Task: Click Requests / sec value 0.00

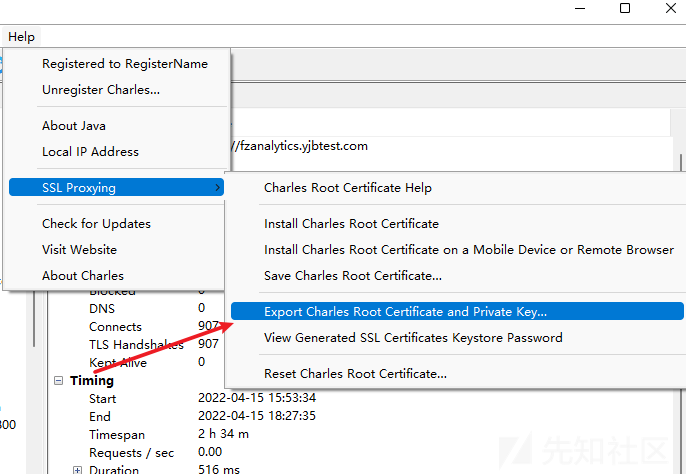Action: tap(210, 452)
